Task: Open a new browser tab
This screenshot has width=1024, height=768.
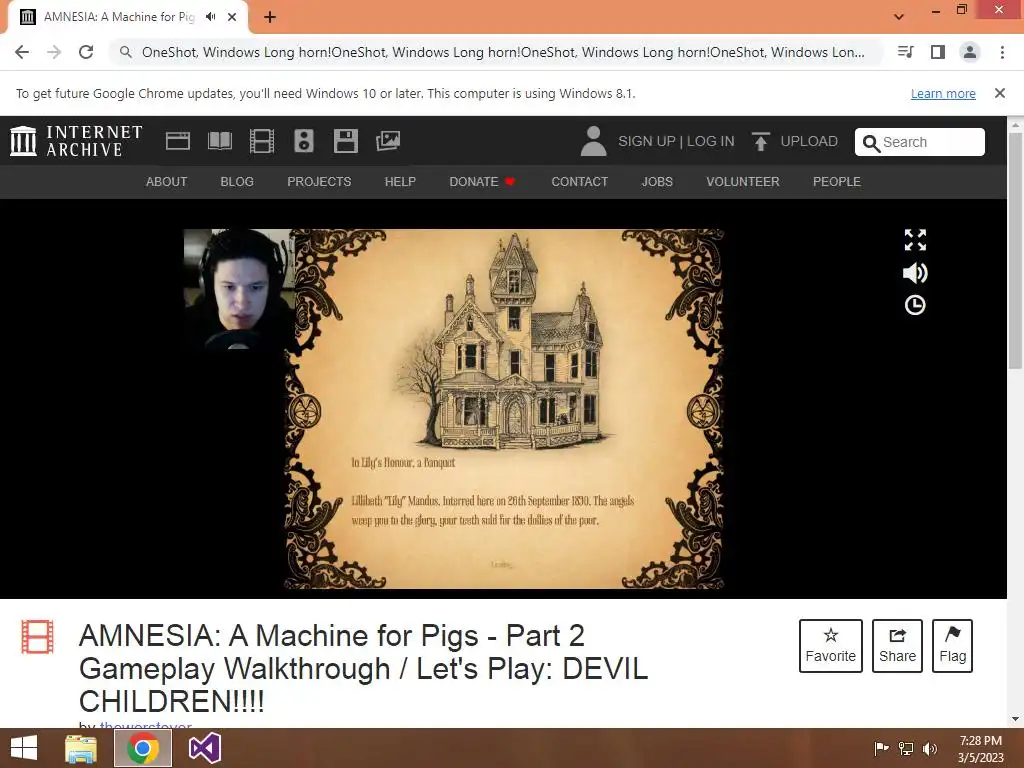Action: 270,17
